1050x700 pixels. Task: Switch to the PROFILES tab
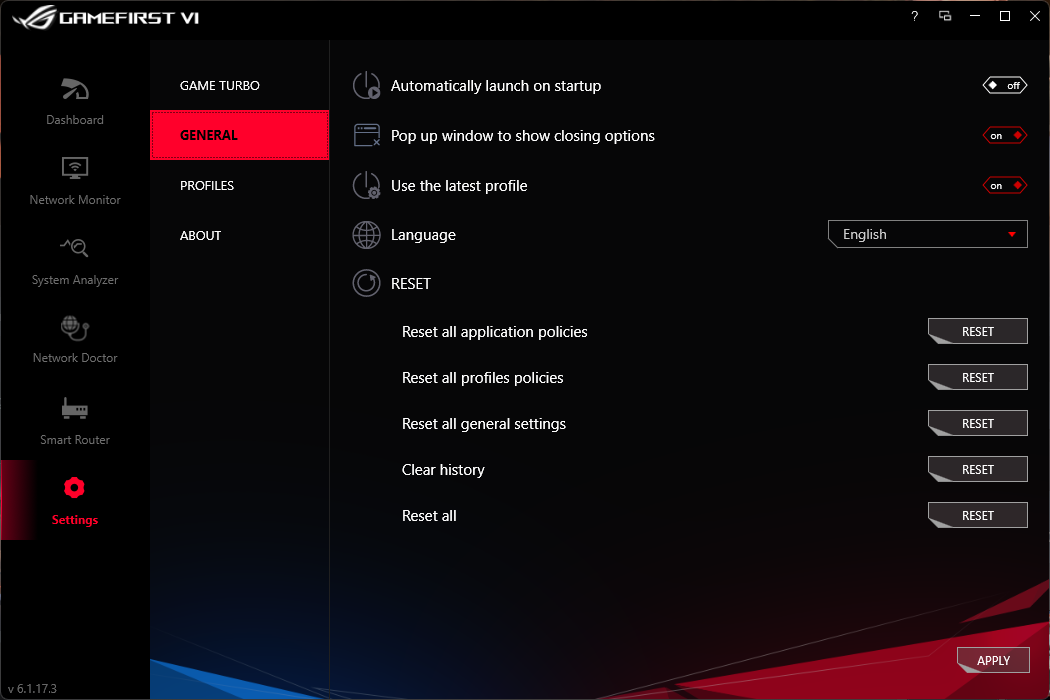[x=207, y=186]
